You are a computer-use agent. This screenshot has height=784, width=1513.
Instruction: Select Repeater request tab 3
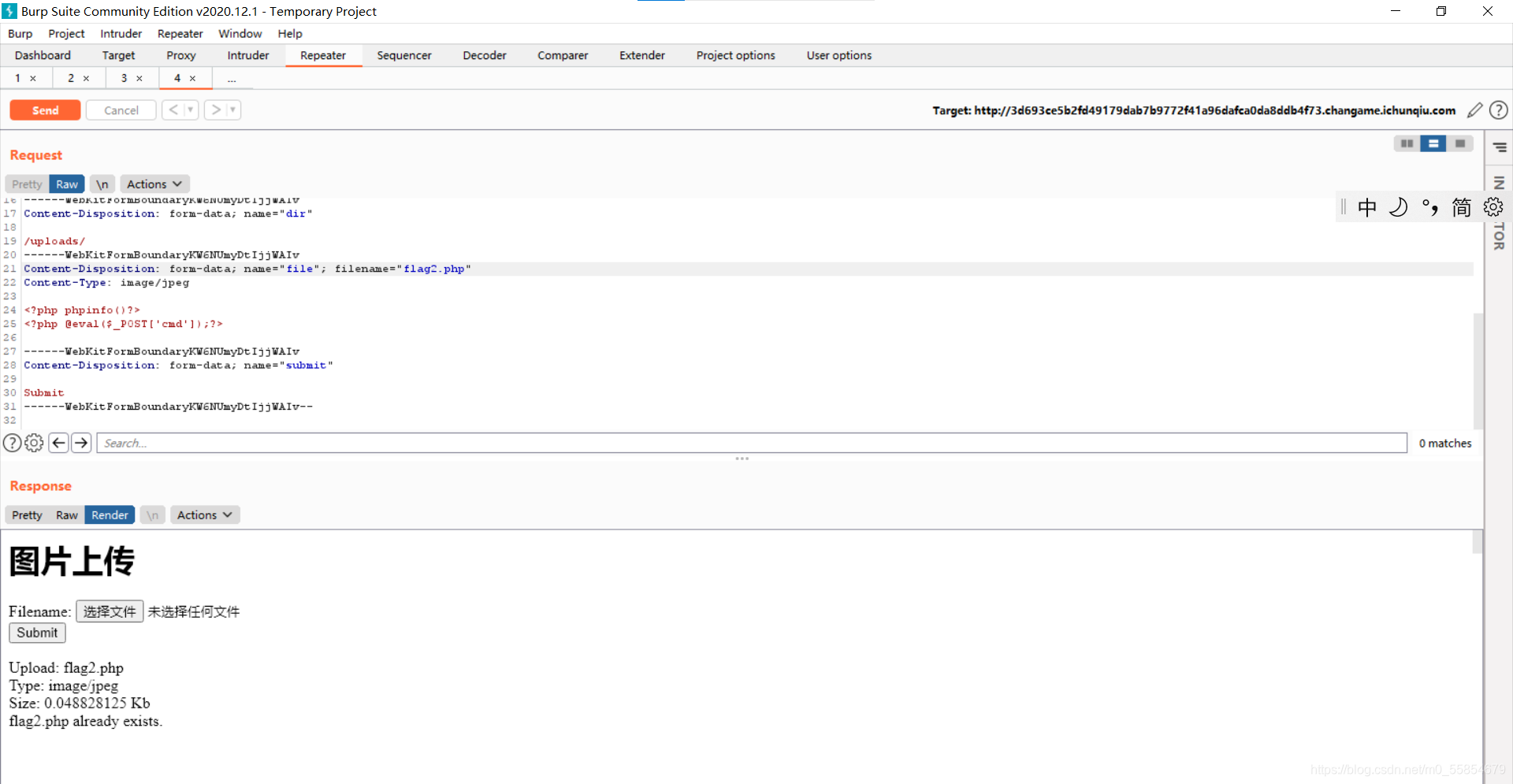(124, 78)
